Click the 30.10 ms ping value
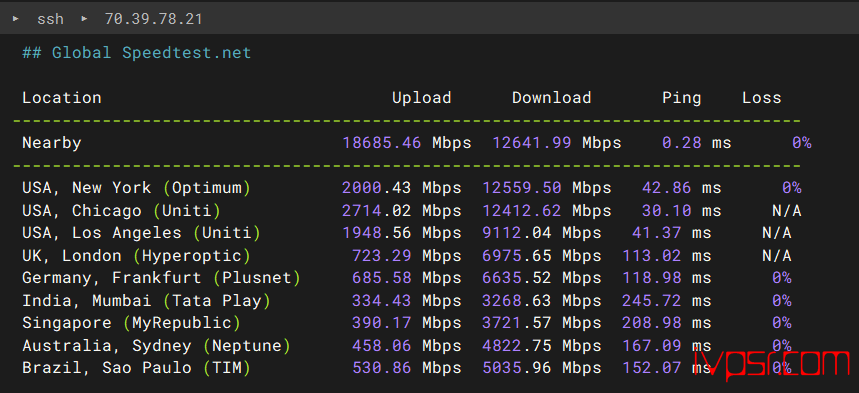This screenshot has height=393, width=859. coord(682,210)
